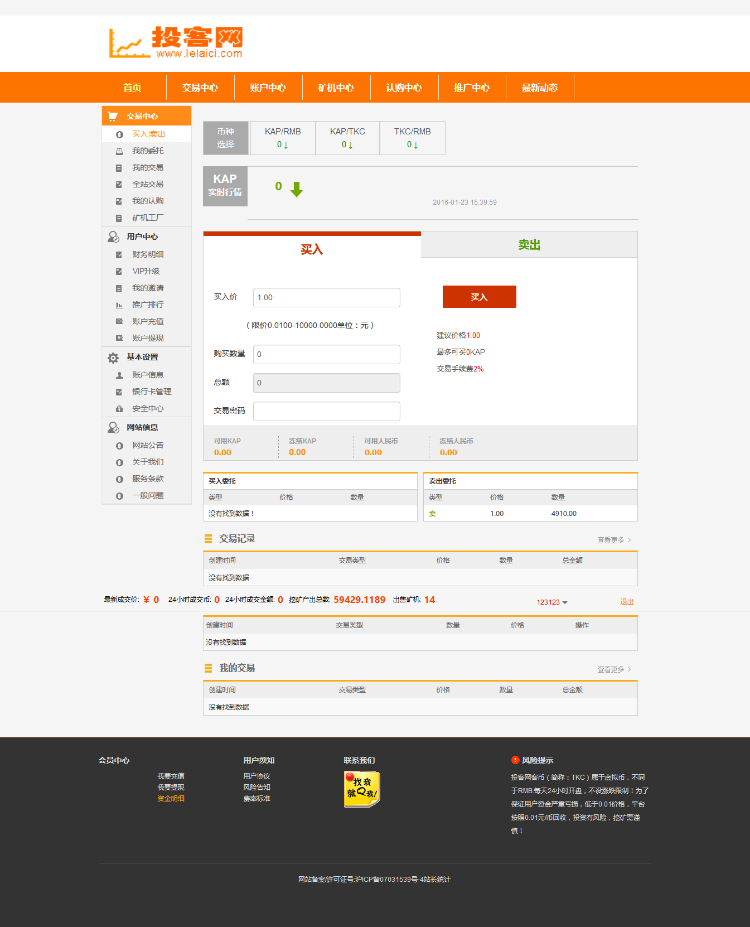Expand 查看更多 for 我的交易 section

point(614,669)
